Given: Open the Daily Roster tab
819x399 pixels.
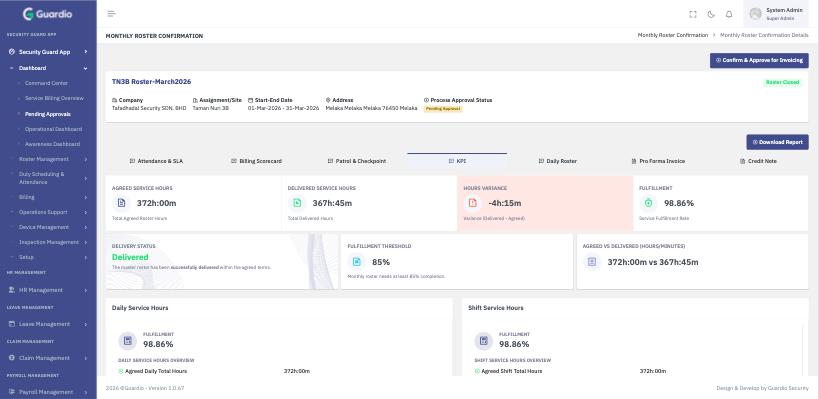Looking at the screenshot, I should coord(558,161).
